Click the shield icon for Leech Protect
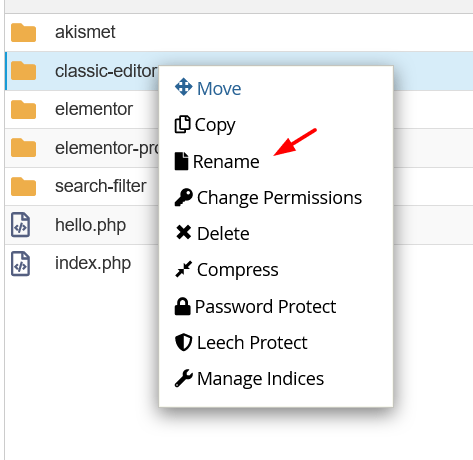The width and height of the screenshot is (473, 460). tap(183, 342)
